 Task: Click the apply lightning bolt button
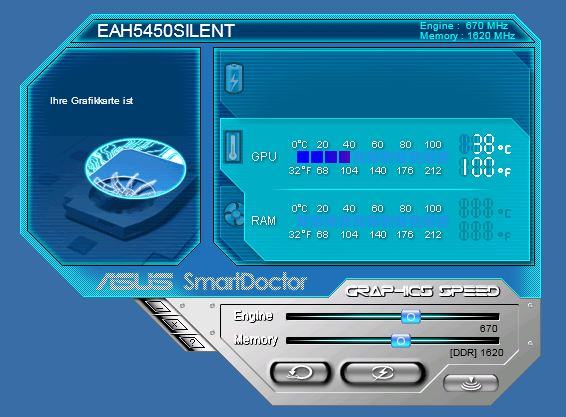click(382, 373)
